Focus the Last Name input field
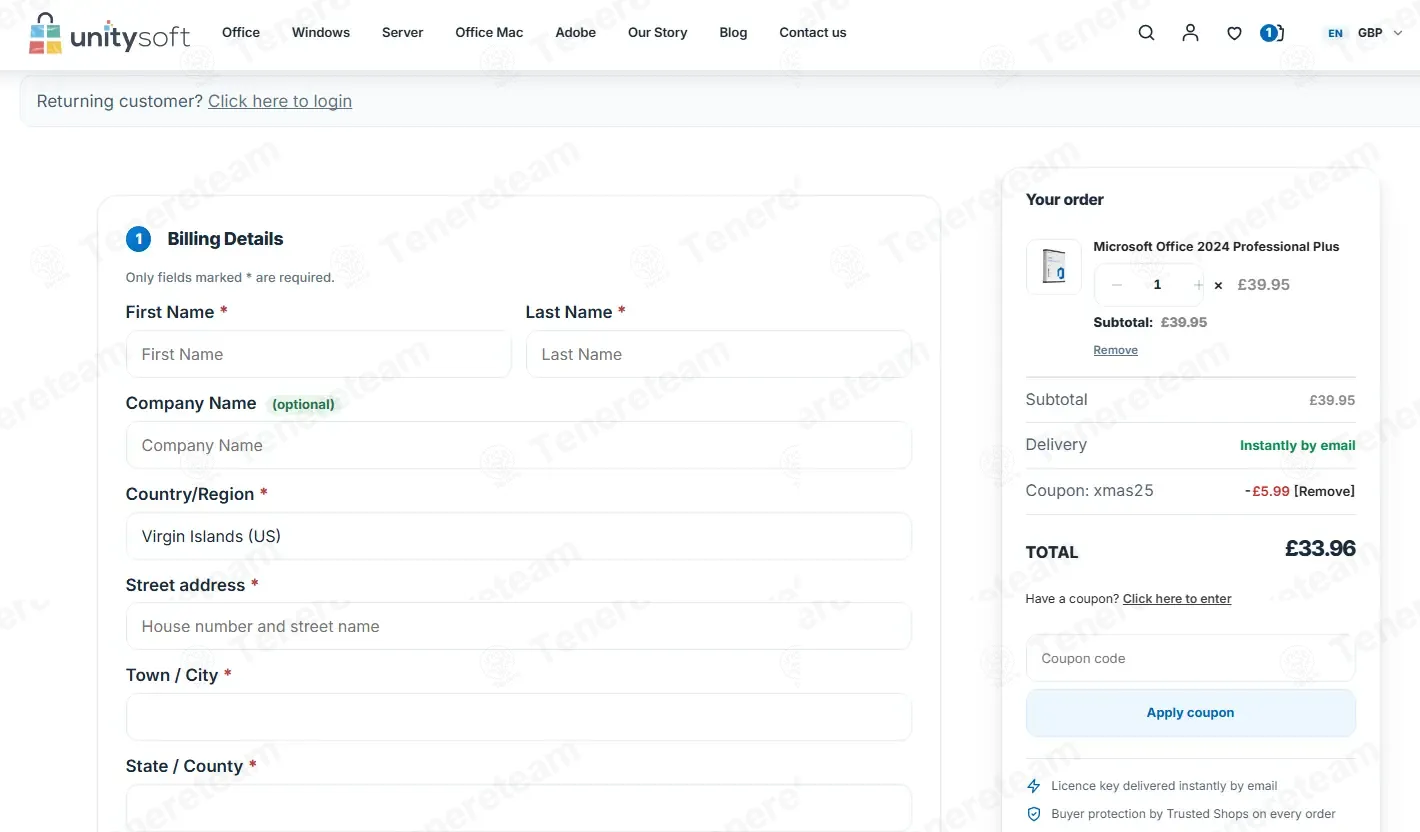1420x832 pixels. [x=719, y=354]
